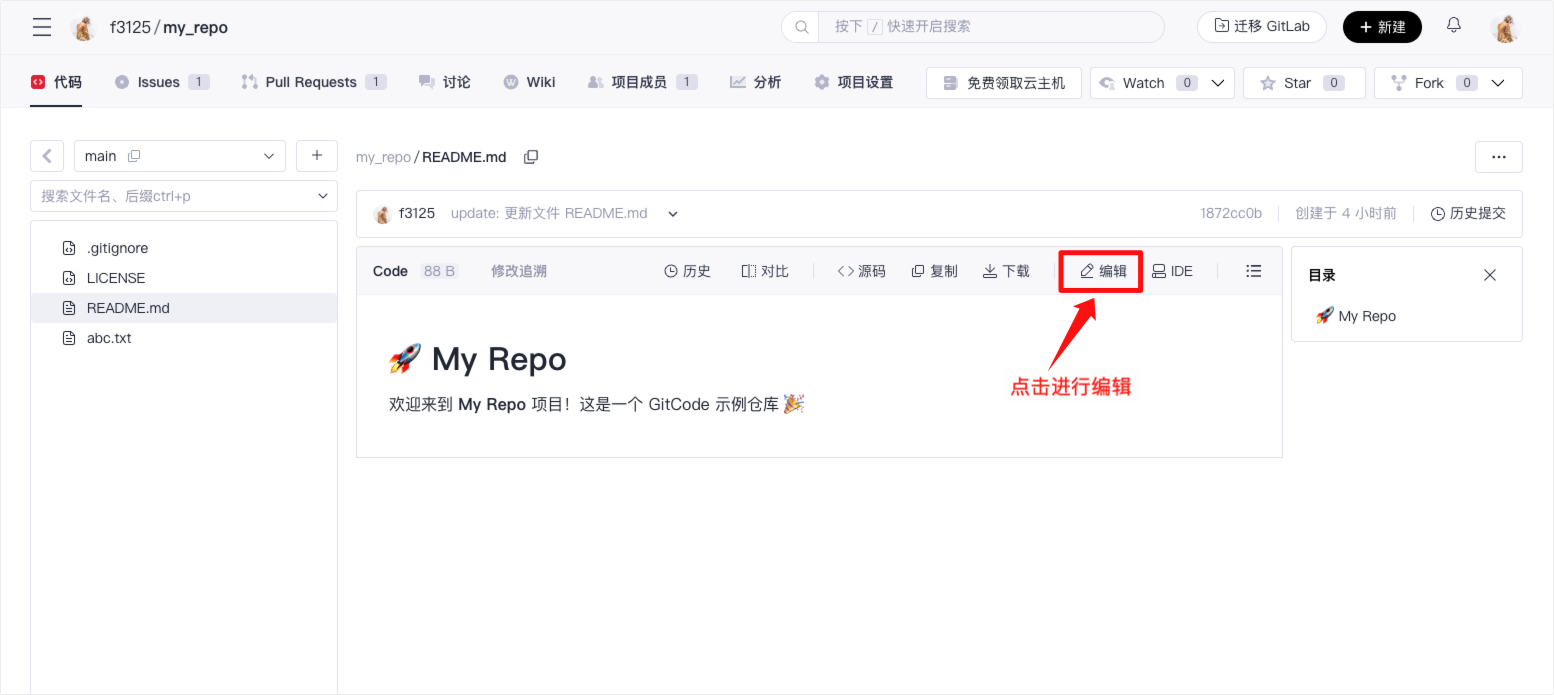Star this repository
1554x695 pixels.
(1297, 83)
